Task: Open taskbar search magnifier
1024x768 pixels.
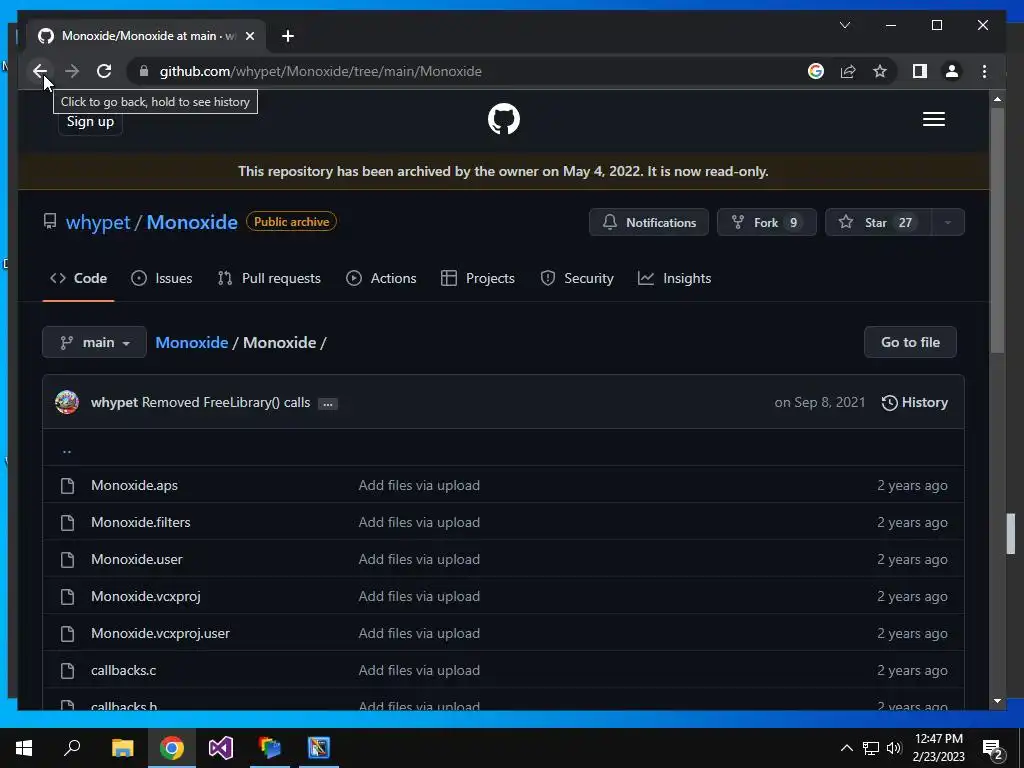Action: point(72,748)
